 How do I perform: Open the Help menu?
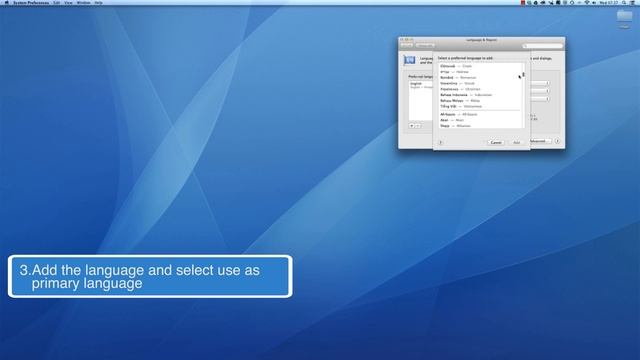point(98,2)
